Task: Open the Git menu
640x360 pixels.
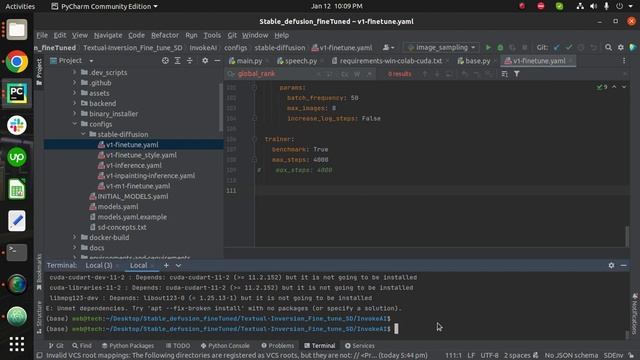Action: (x=232, y=35)
